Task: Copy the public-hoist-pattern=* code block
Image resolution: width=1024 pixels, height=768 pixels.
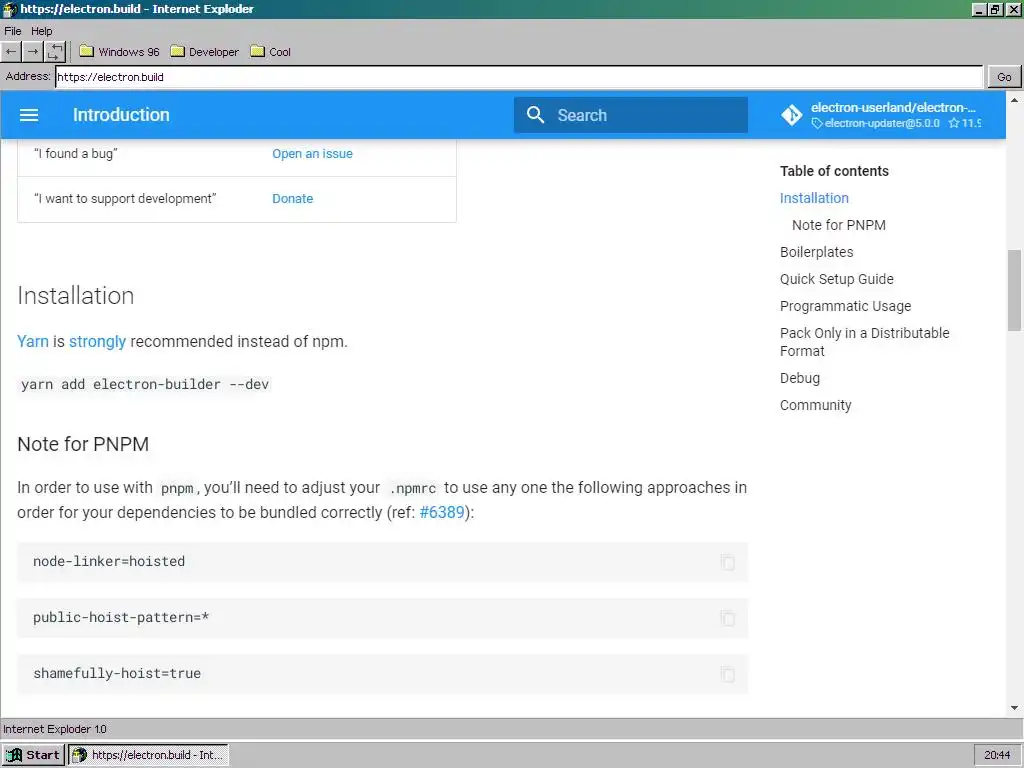Action: coord(728,618)
